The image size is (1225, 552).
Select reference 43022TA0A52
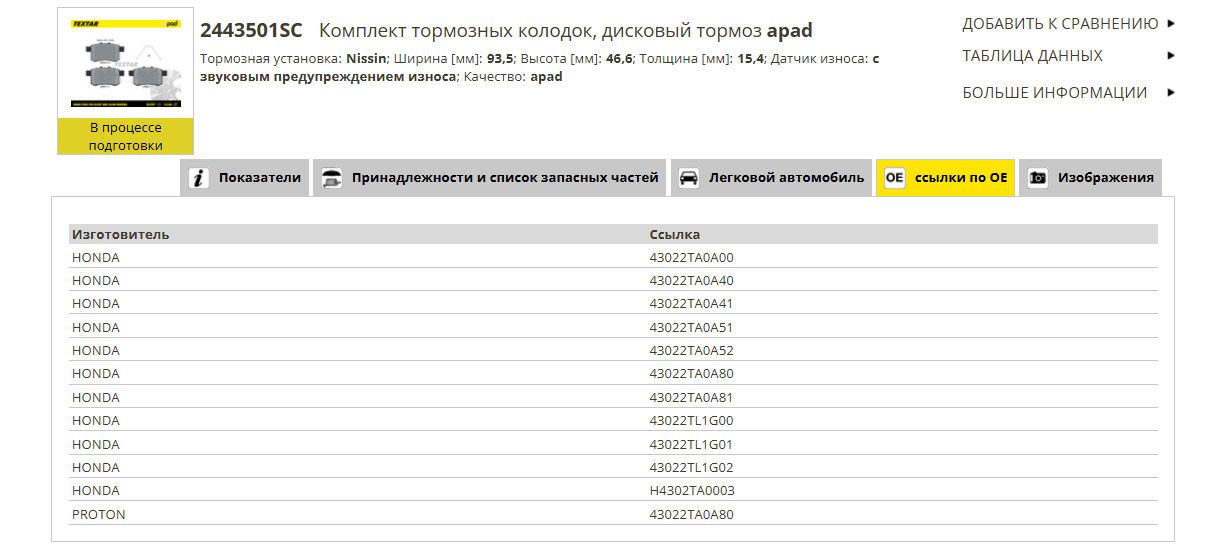pos(691,350)
